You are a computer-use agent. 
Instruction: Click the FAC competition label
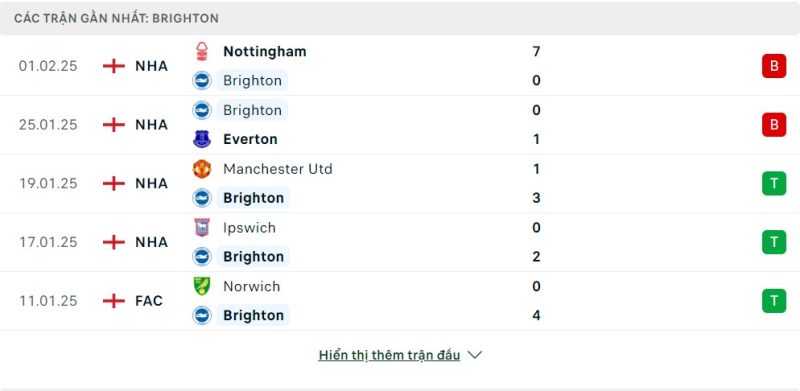coord(149,301)
